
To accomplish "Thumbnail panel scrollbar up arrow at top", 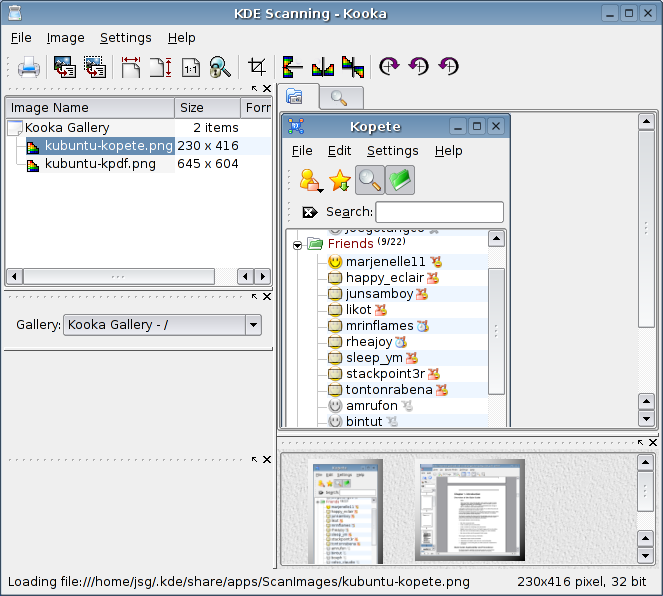I will [x=645, y=462].
